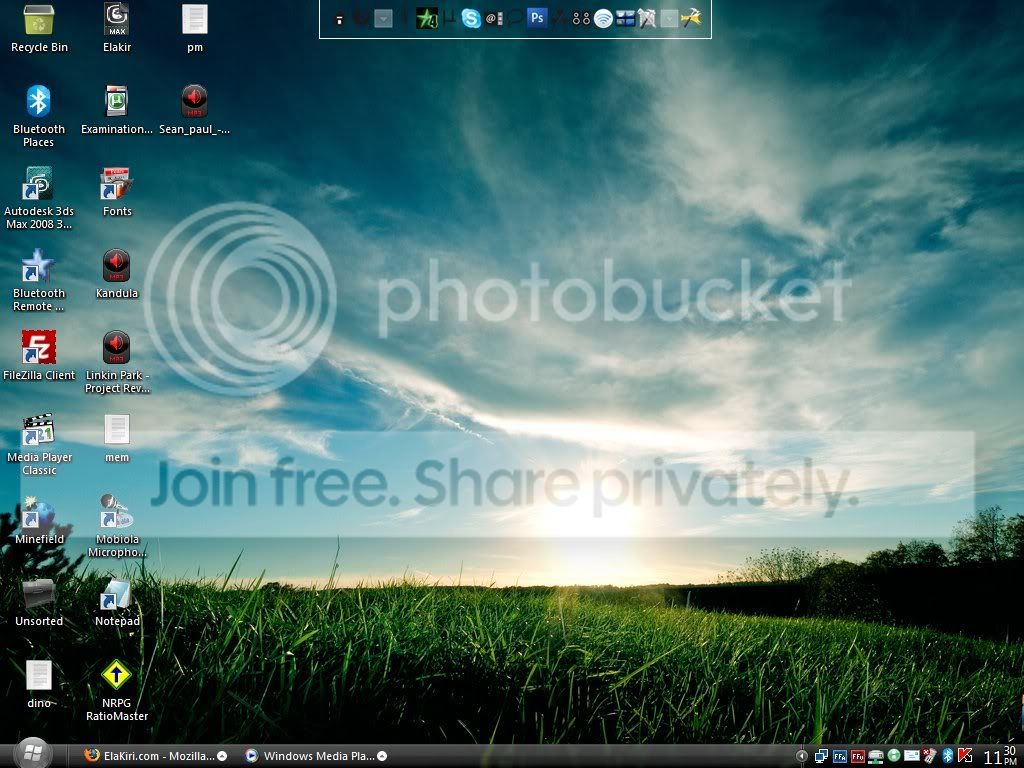Open the gray dropdown box near dock's right
The width and height of the screenshot is (1024, 768).
tap(669, 19)
